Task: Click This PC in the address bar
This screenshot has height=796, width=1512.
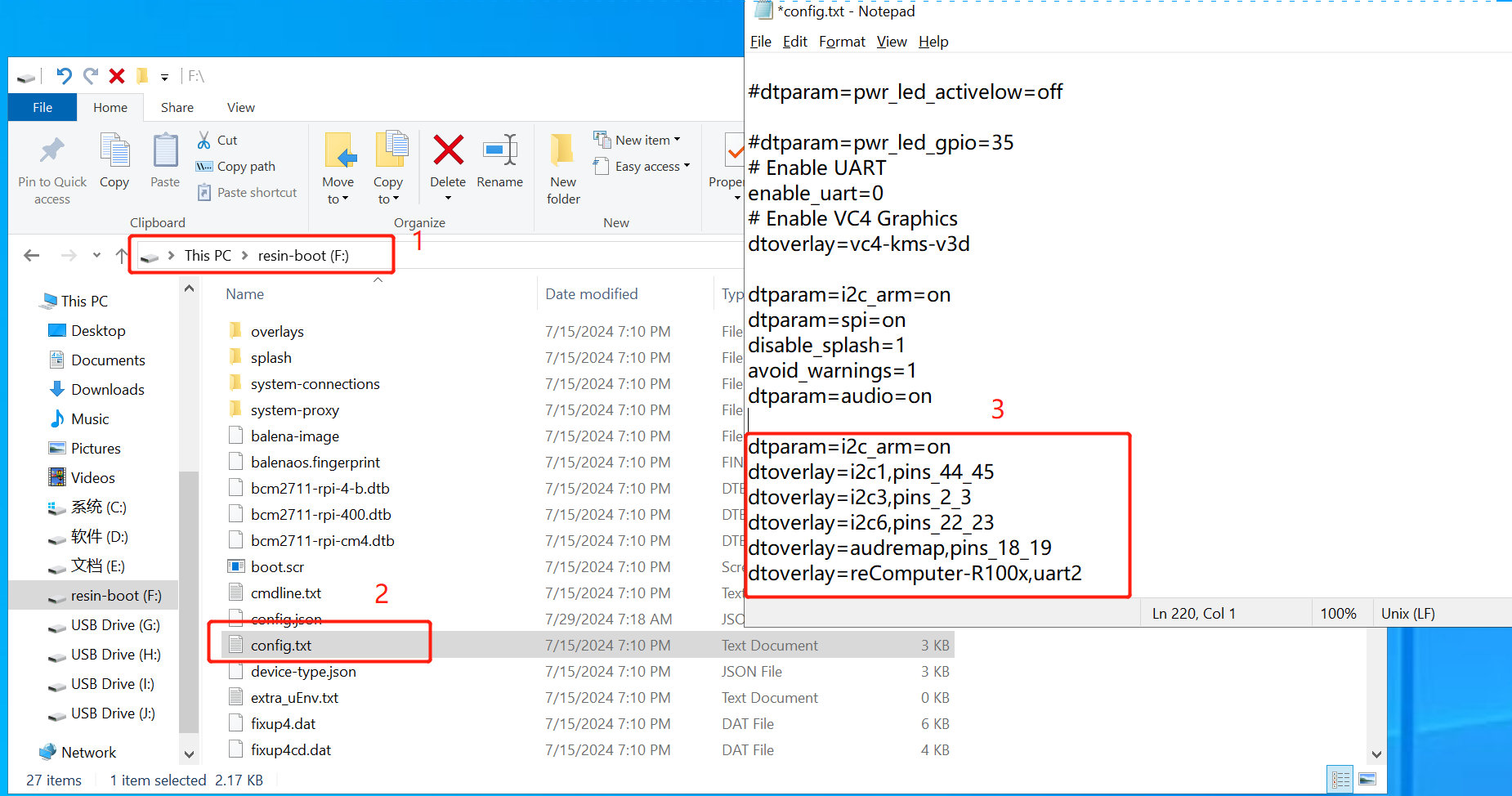Action: (x=208, y=256)
